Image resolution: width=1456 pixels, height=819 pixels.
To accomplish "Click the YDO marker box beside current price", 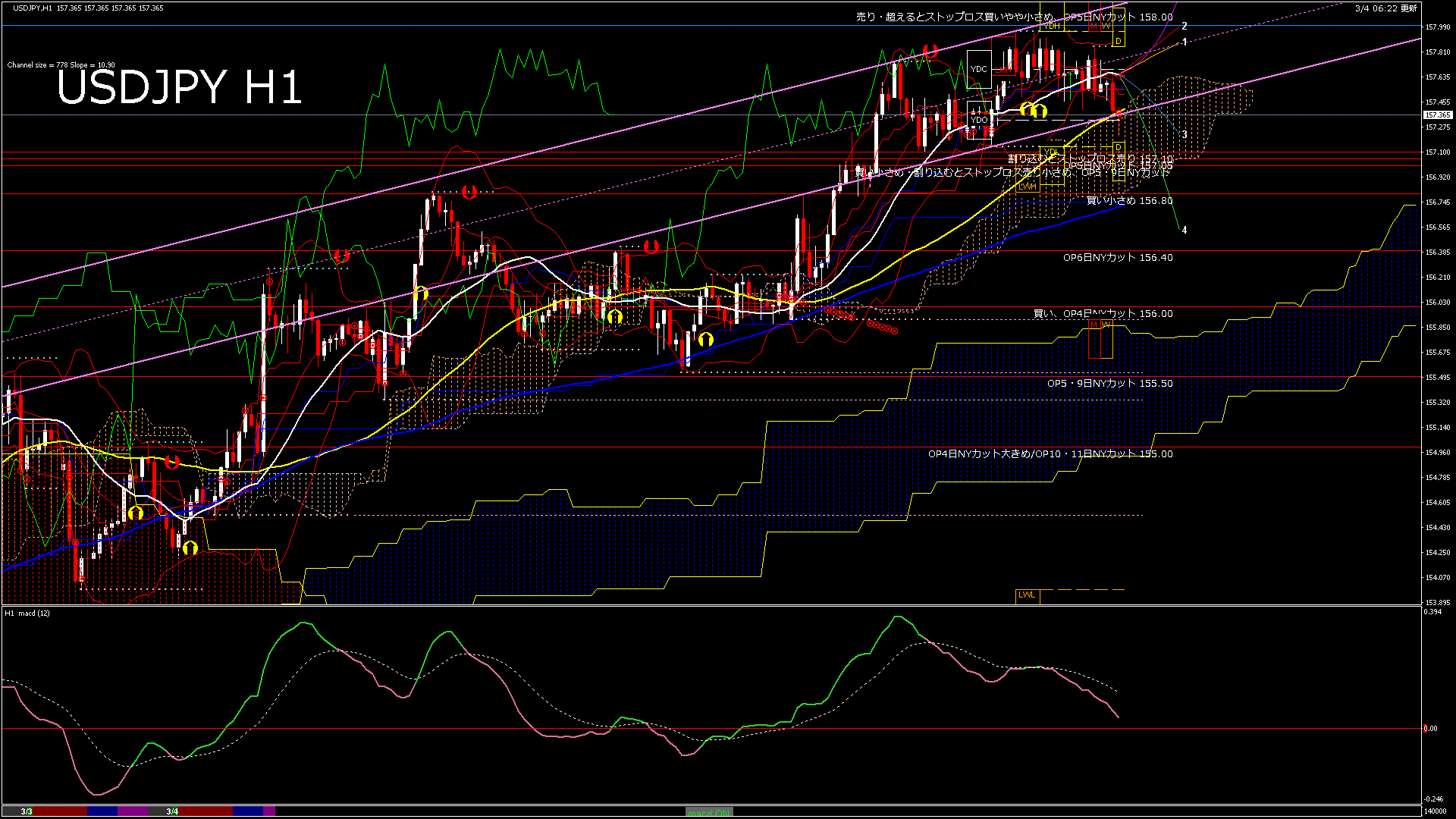I will tap(978, 120).
